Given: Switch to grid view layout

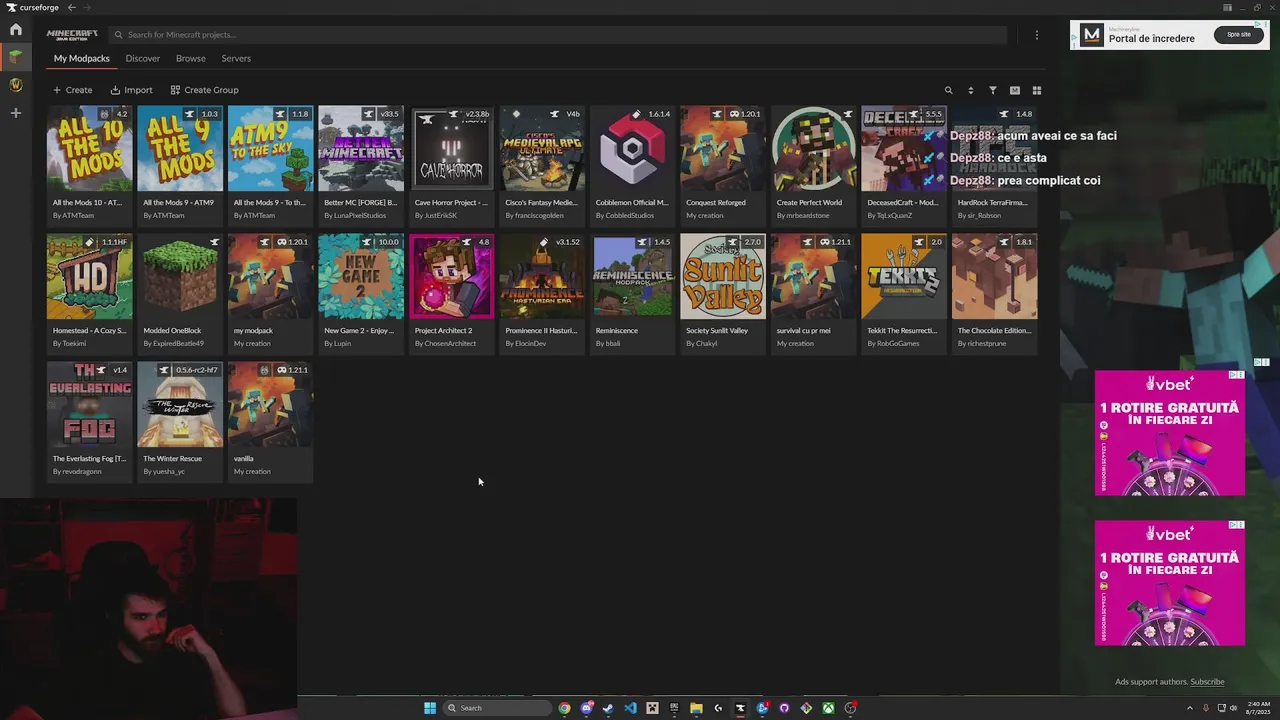Looking at the screenshot, I should click(1037, 90).
